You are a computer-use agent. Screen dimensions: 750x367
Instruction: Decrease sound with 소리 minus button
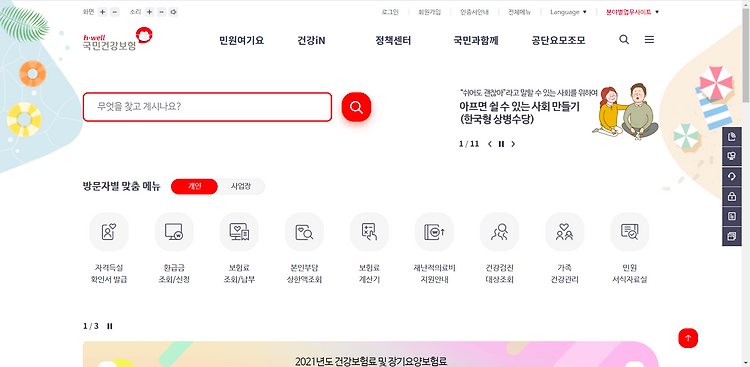point(162,12)
